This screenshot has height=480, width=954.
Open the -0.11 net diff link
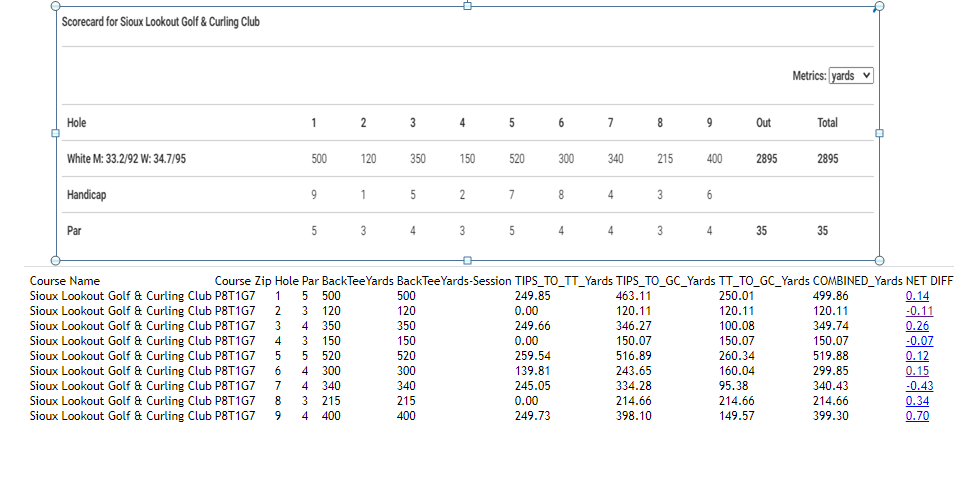[x=919, y=311]
